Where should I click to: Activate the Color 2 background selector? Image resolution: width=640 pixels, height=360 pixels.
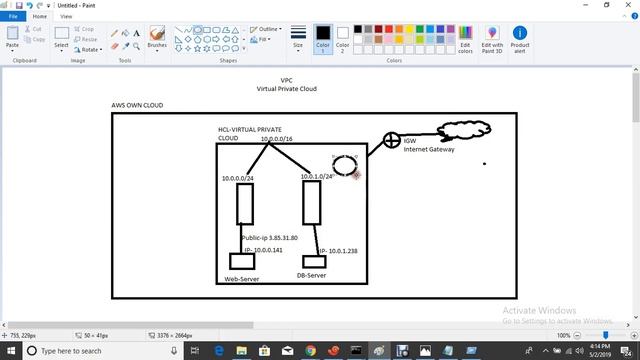pyautogui.click(x=342, y=39)
